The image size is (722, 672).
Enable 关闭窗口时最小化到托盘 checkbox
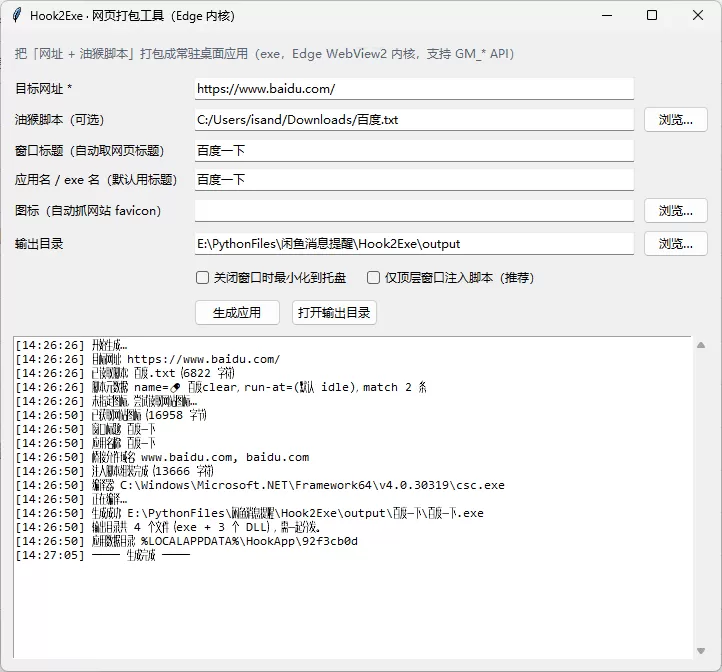(202, 278)
